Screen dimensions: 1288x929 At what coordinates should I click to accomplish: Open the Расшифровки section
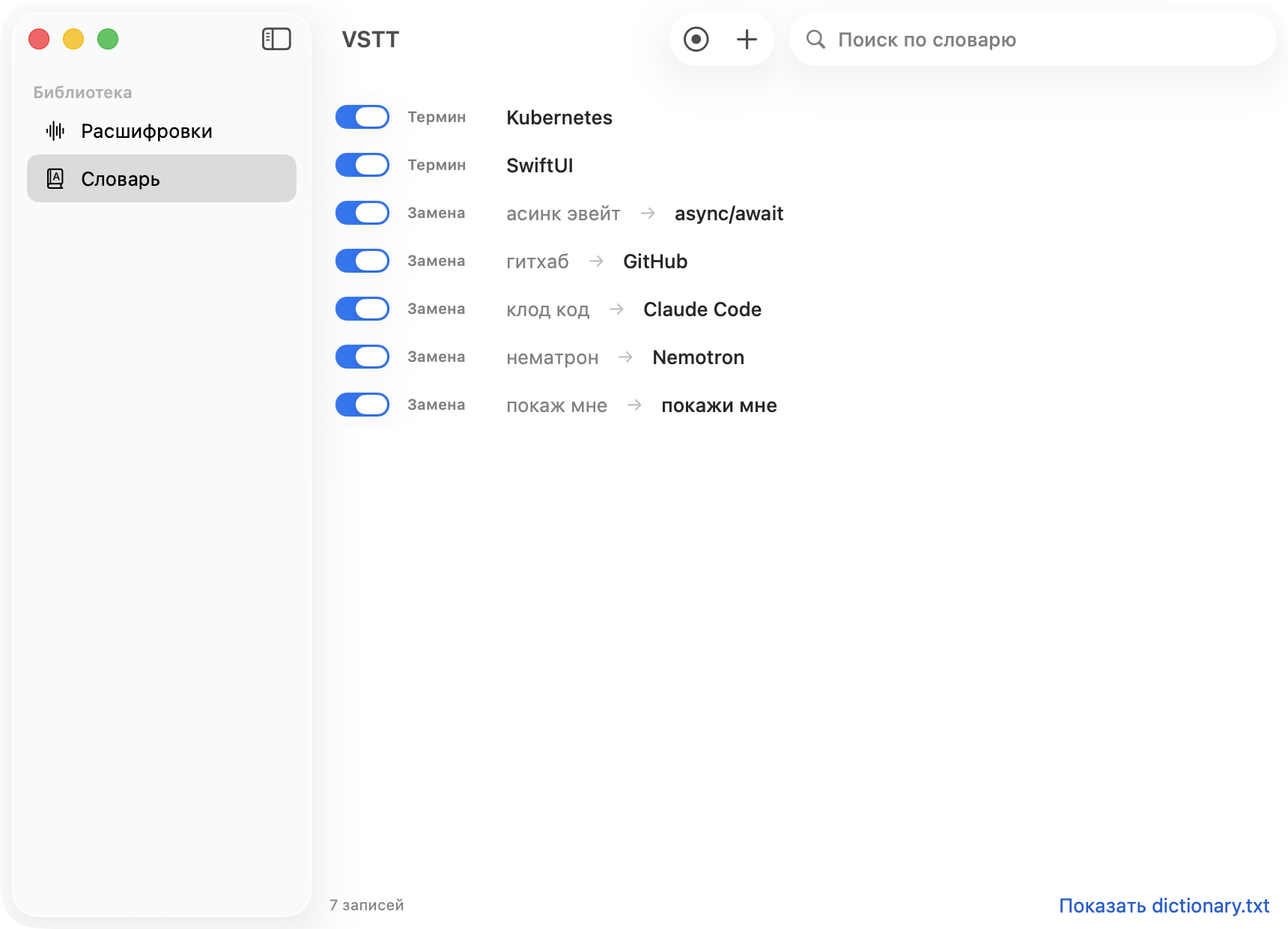162,131
